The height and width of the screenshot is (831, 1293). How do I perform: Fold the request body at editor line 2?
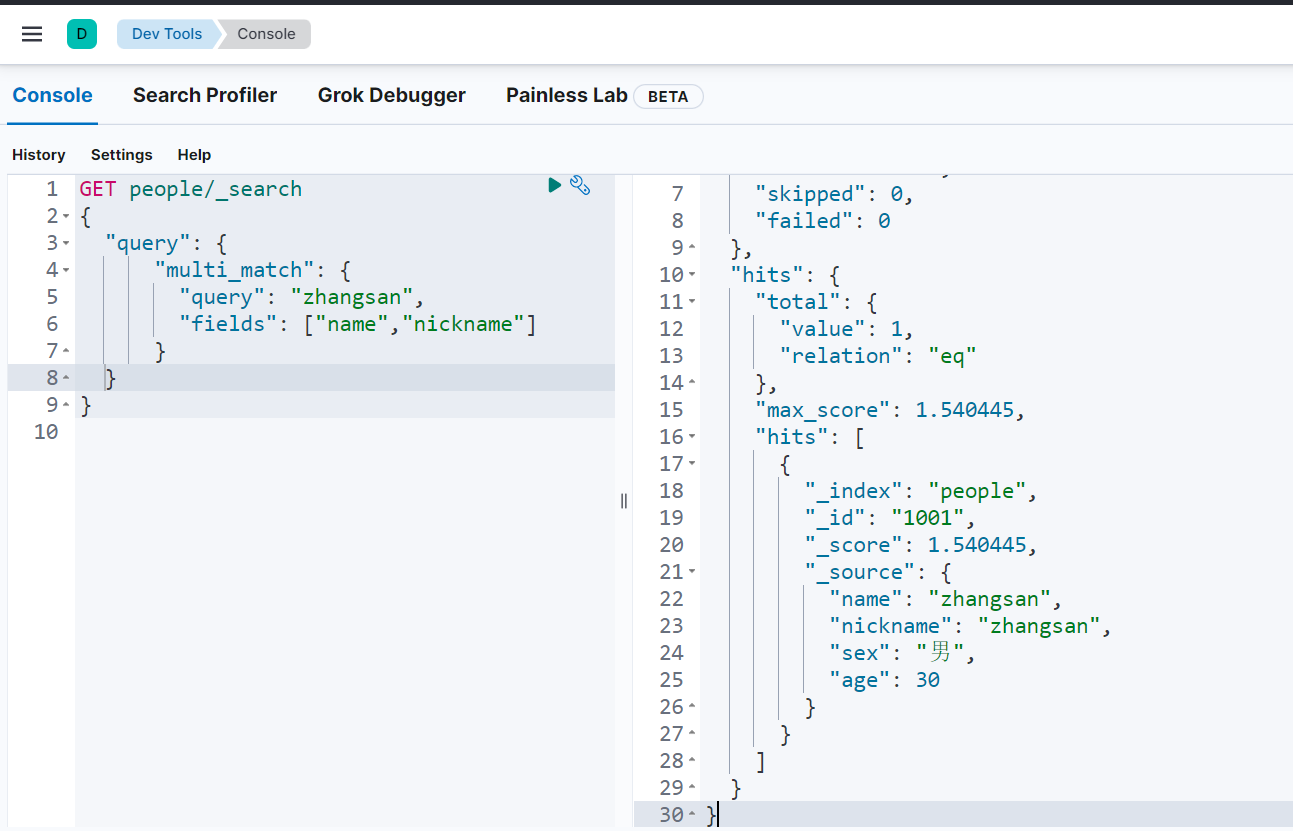click(x=66, y=217)
